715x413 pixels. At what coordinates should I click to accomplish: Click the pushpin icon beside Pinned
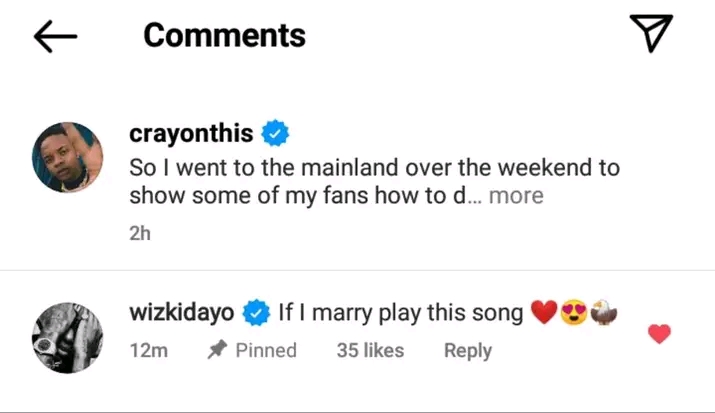(x=215, y=350)
